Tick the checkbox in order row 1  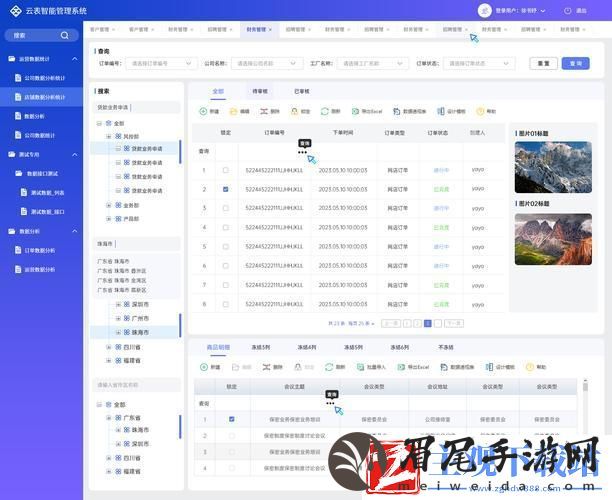tap(226, 170)
